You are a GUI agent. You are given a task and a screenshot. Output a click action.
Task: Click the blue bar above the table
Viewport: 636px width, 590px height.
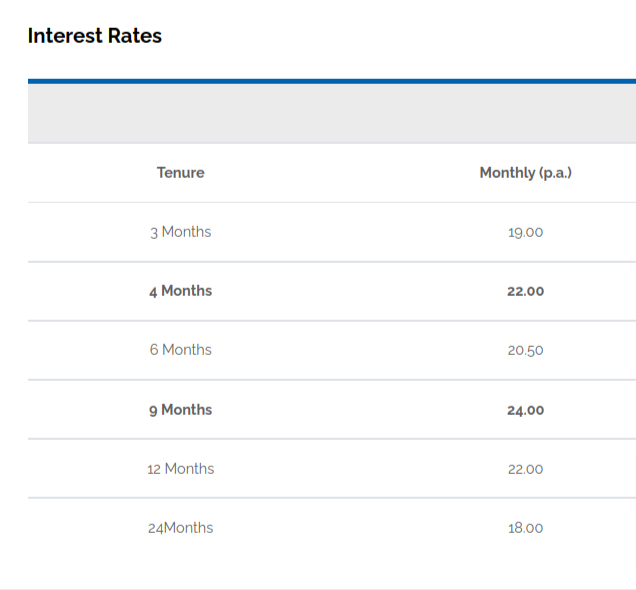tap(332, 82)
